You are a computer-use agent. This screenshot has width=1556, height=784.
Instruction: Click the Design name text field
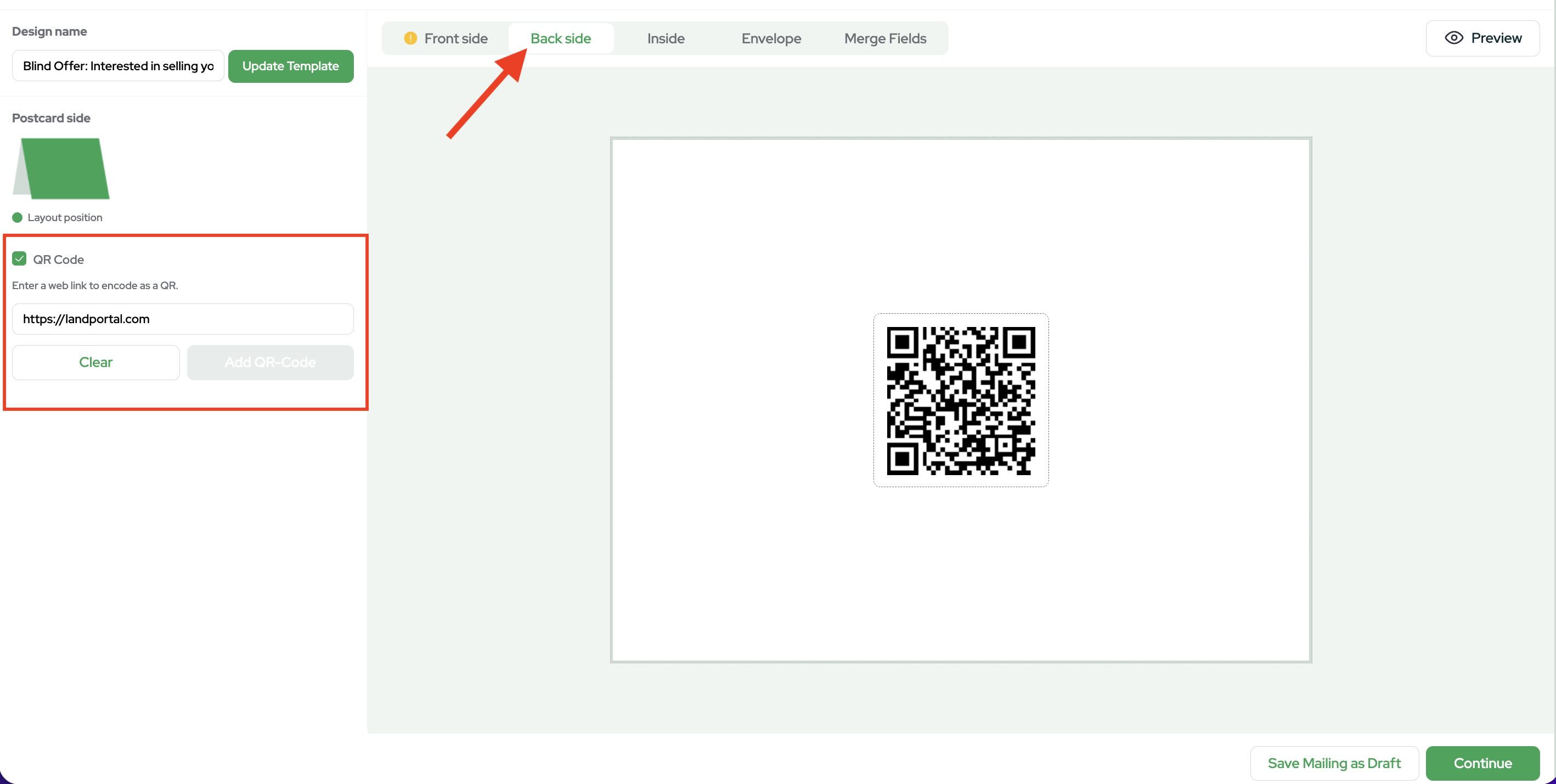[x=118, y=66]
